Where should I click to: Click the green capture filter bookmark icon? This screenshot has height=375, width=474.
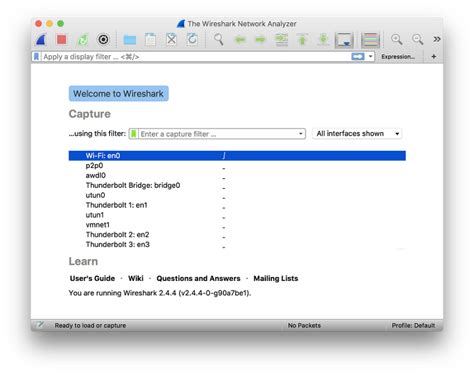click(134, 134)
